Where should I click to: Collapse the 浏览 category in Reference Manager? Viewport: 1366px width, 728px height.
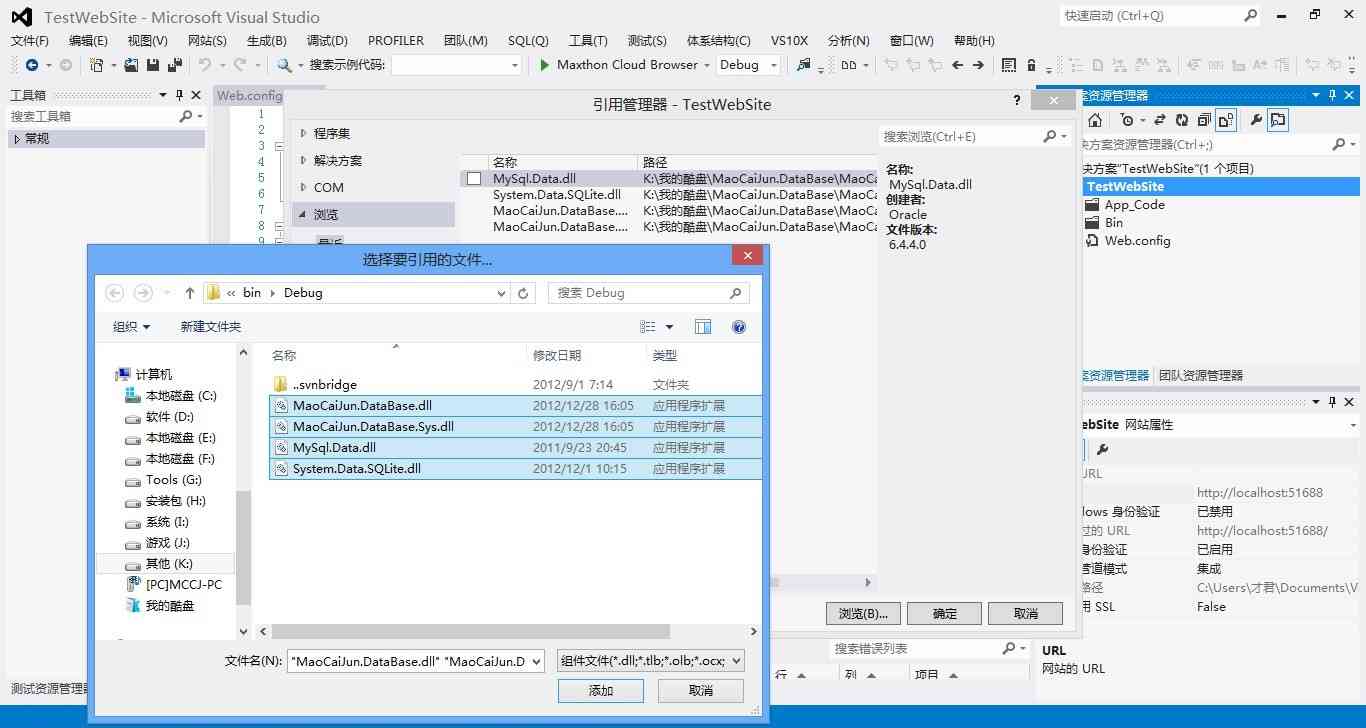click(303, 214)
